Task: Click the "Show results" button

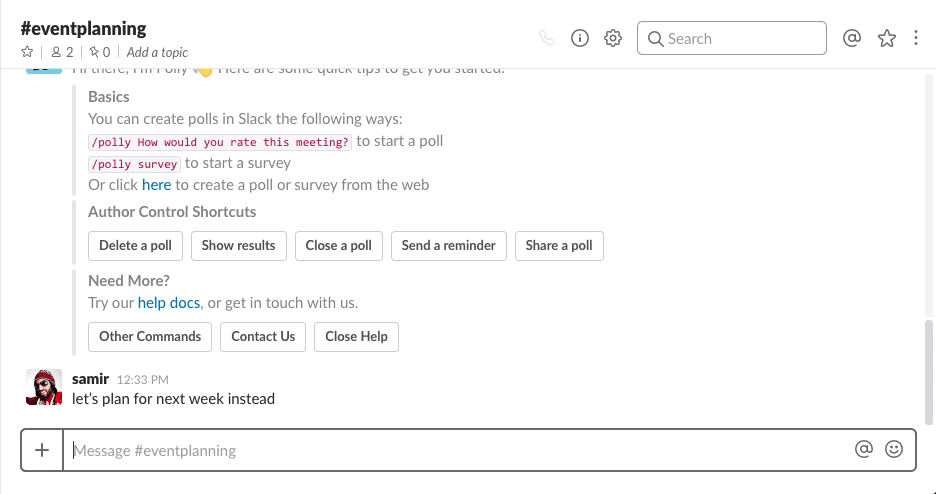Action: pyautogui.click(x=239, y=246)
